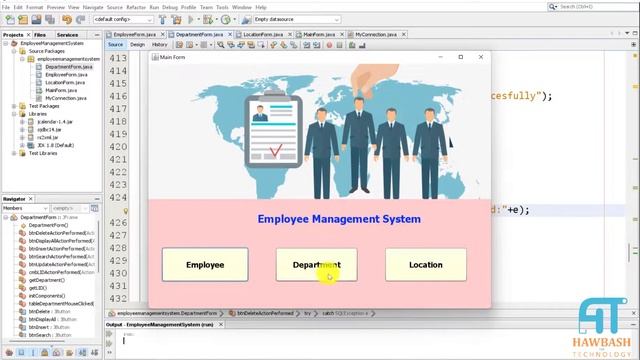
Task: Switch to EmployeeForm.java editor tab
Action: [135, 35]
